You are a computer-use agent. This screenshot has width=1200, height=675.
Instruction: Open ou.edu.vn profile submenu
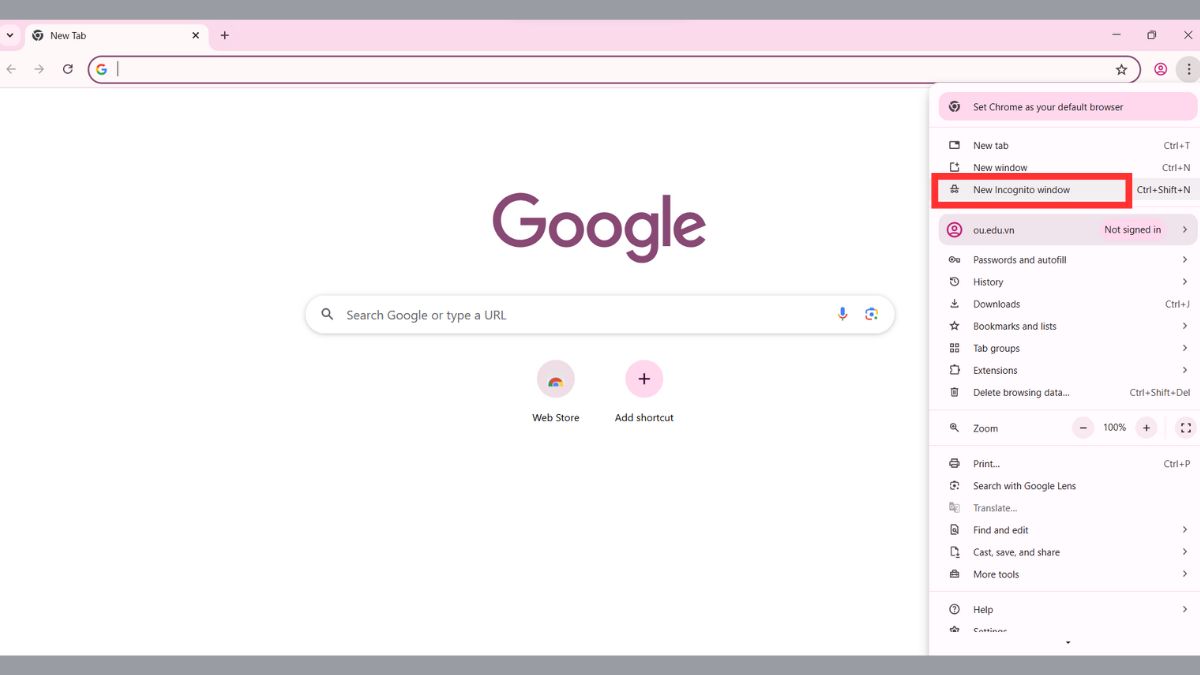[1067, 230]
